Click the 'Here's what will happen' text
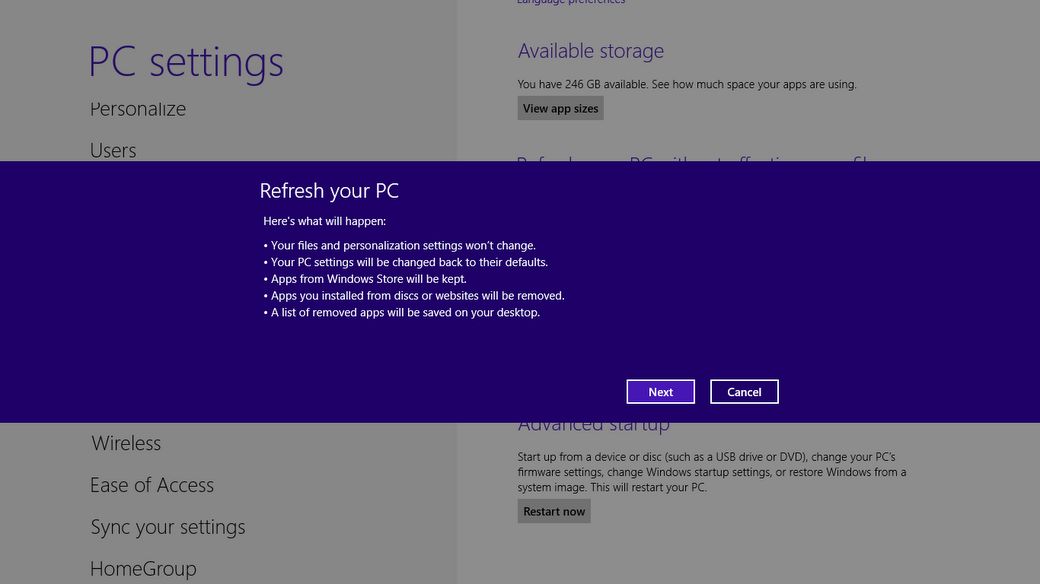The height and width of the screenshot is (584, 1040). pyautogui.click(x=324, y=221)
